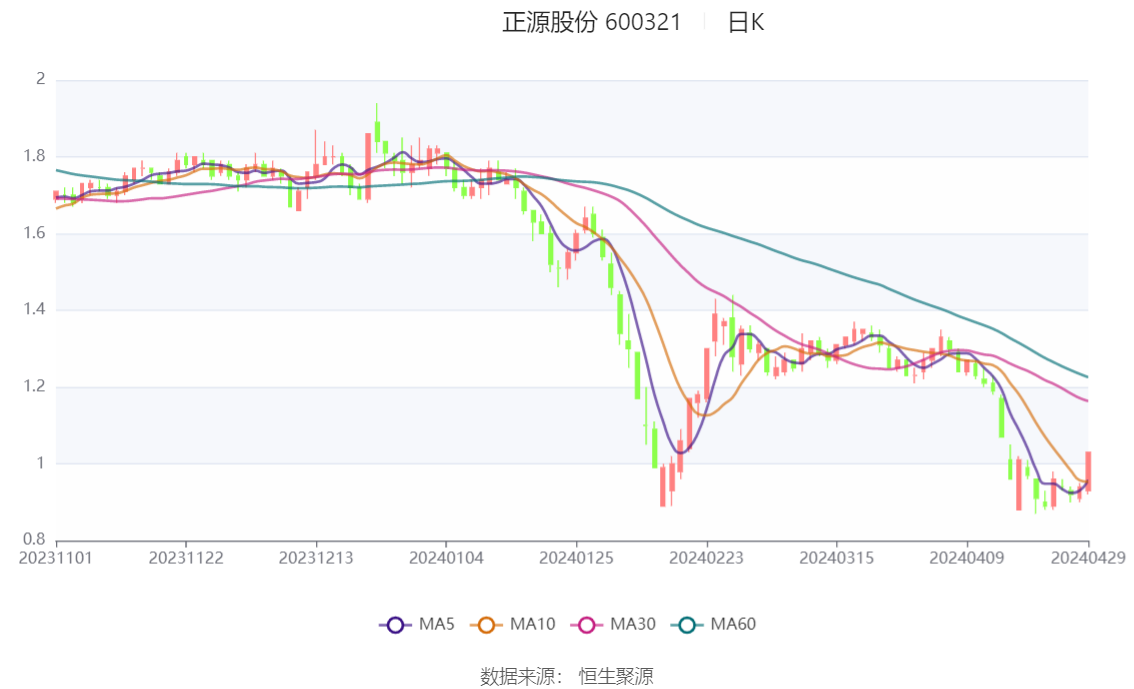Toggle the MA5 legend marker icon

(395, 625)
